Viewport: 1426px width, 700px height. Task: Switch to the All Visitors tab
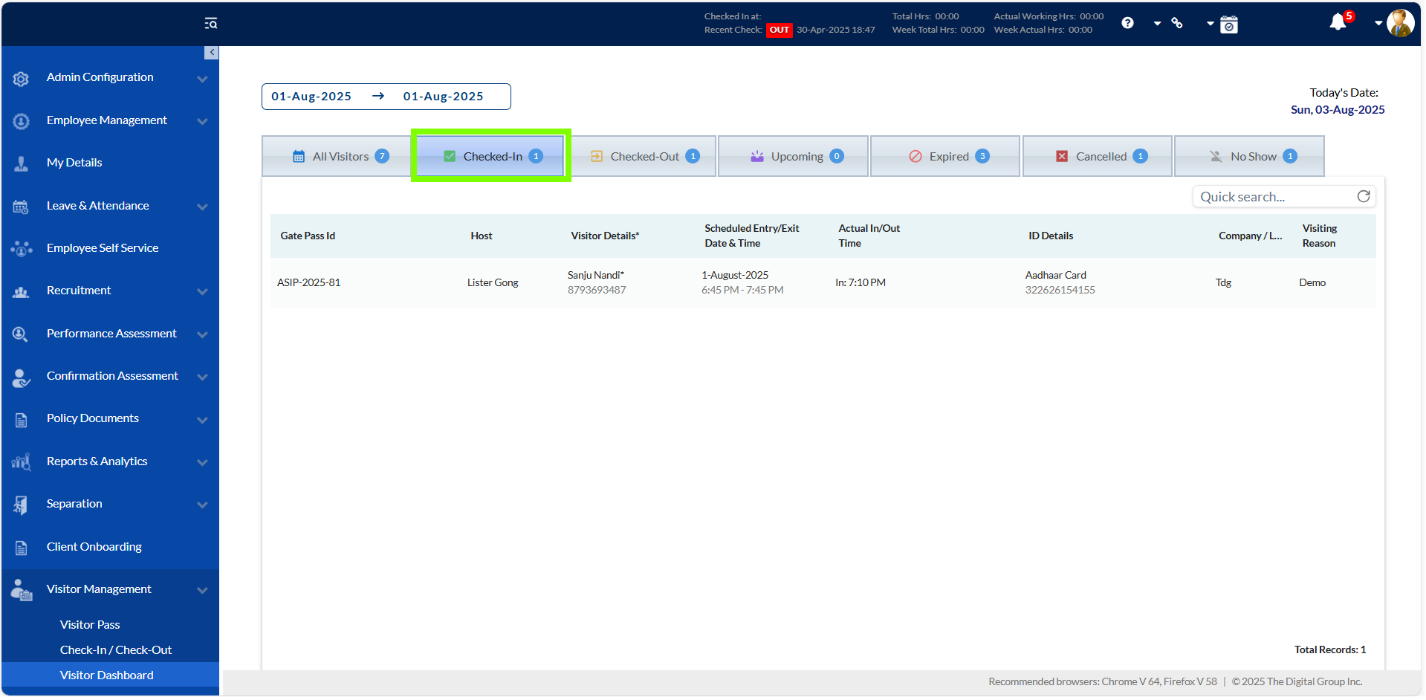point(337,156)
